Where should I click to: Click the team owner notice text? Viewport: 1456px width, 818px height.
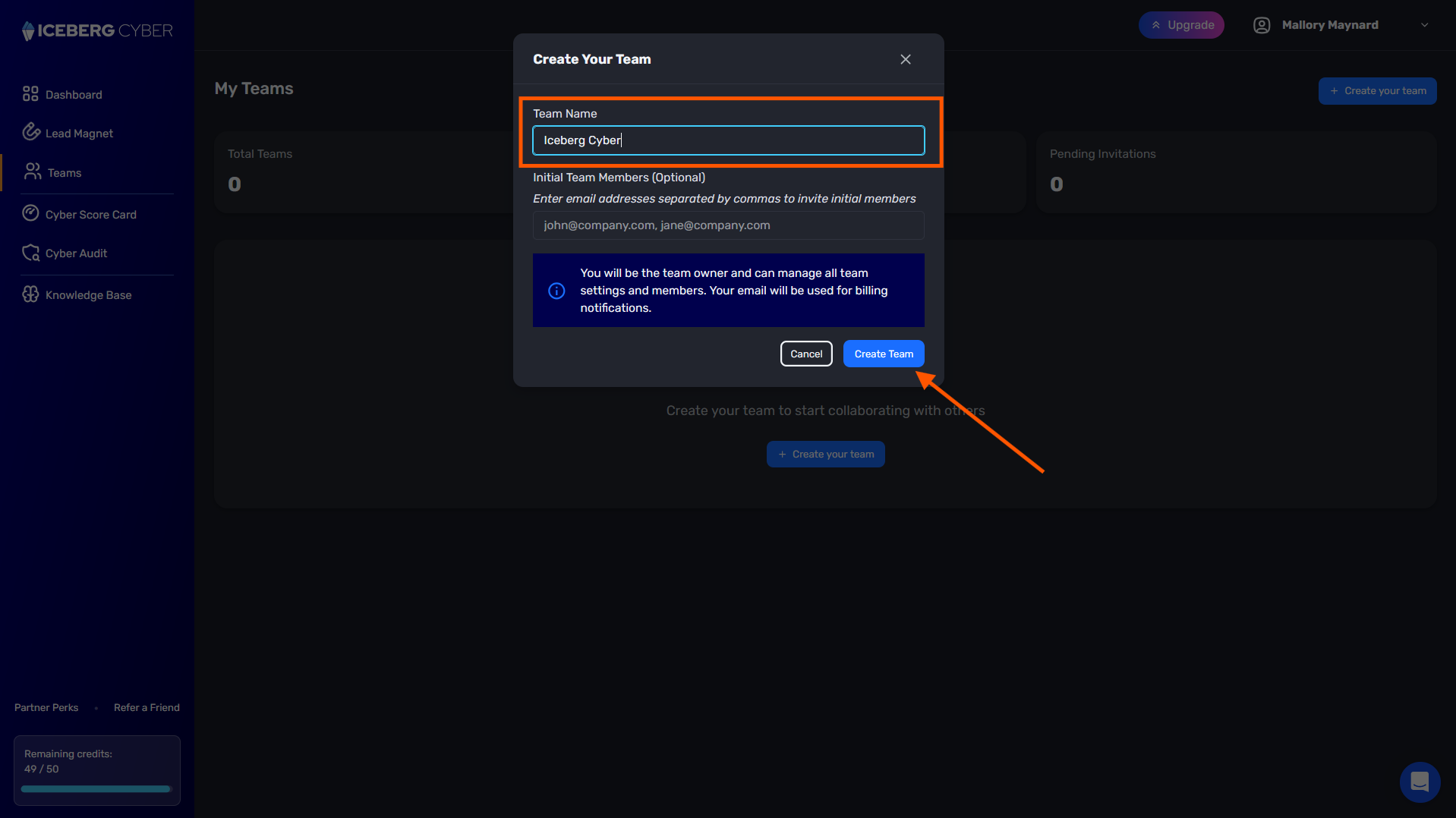pyautogui.click(x=734, y=291)
